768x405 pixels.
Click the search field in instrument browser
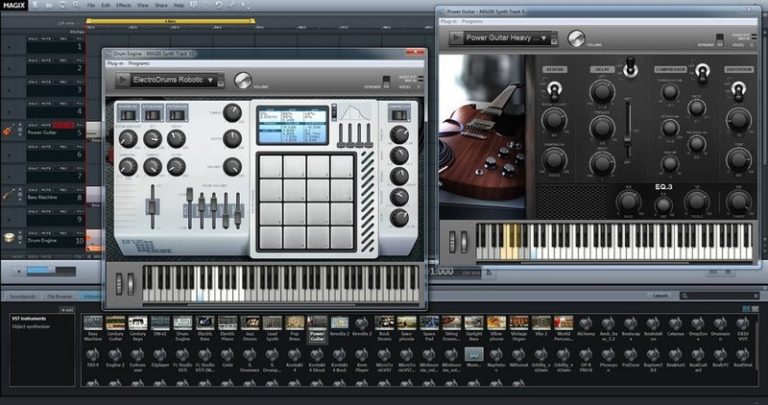pyautogui.click(x=720, y=296)
